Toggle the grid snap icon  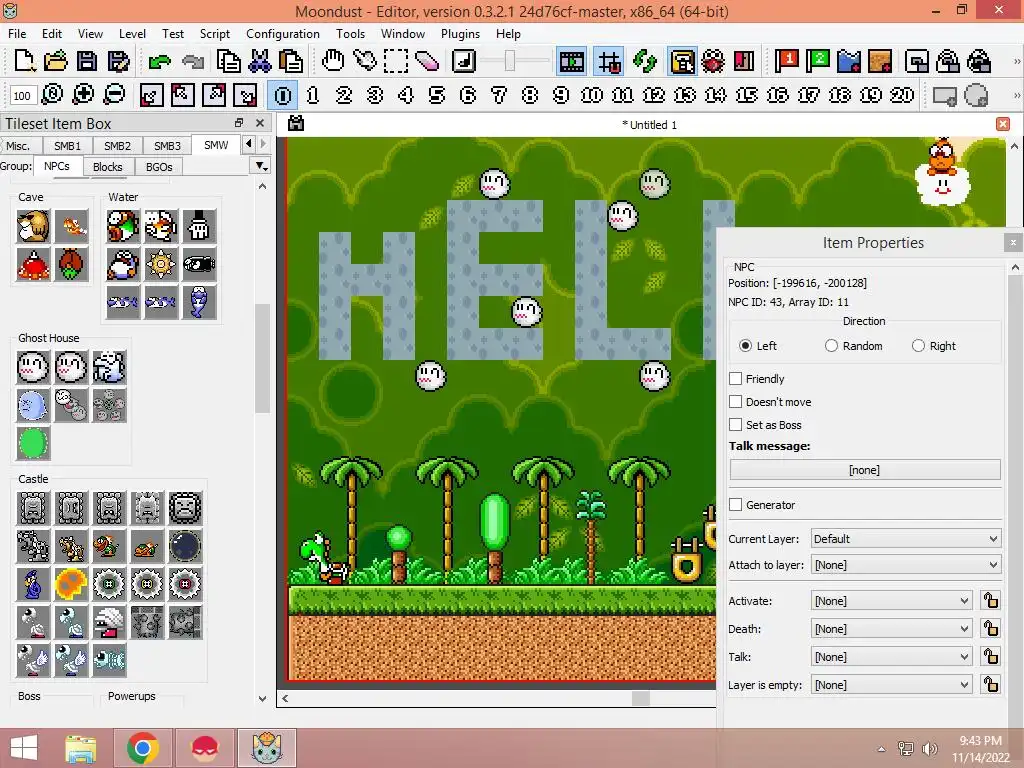(609, 61)
